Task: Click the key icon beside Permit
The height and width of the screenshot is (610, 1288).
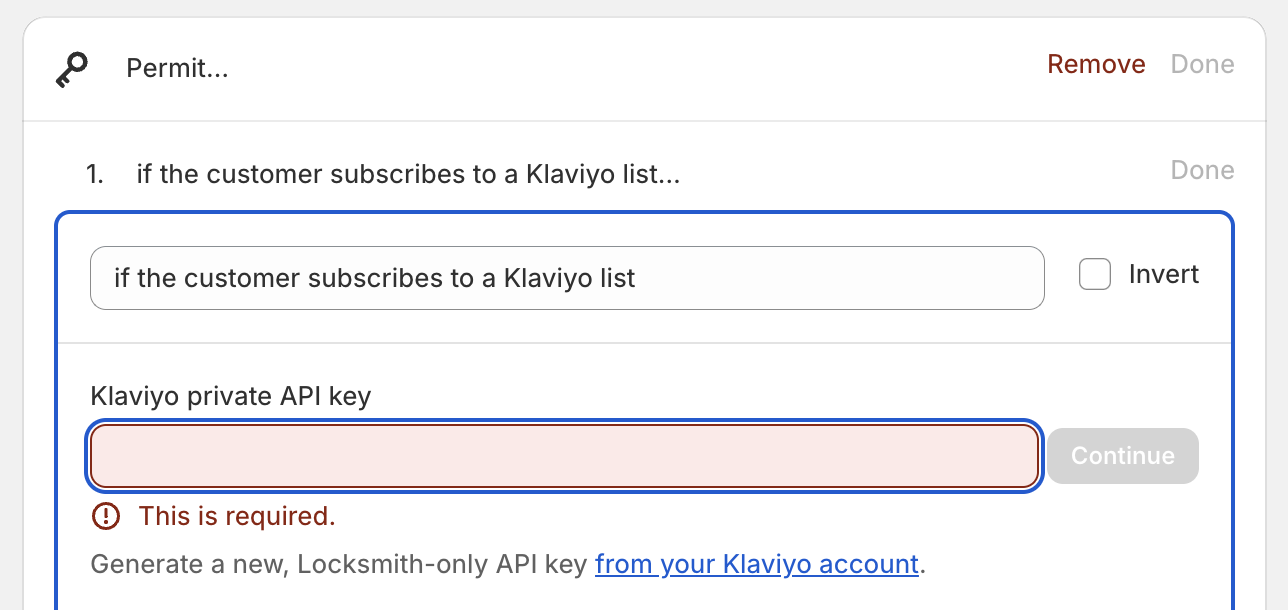Action: (71, 69)
